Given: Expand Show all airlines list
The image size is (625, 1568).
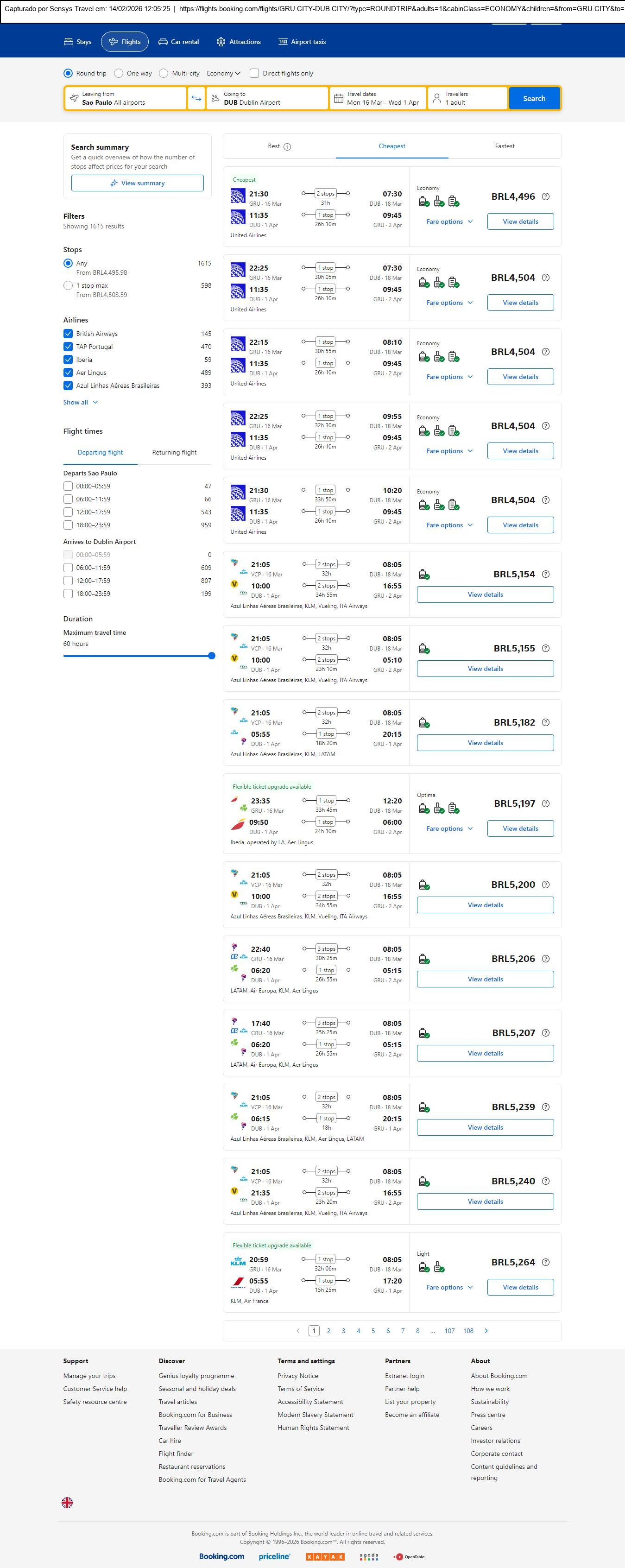Looking at the screenshot, I should point(80,402).
